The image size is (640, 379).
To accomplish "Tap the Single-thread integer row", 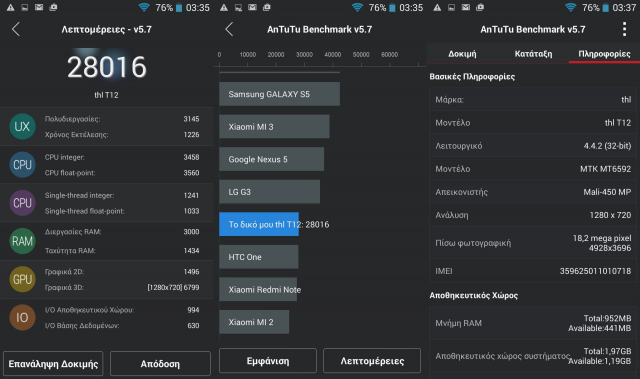I will [x=122, y=195].
